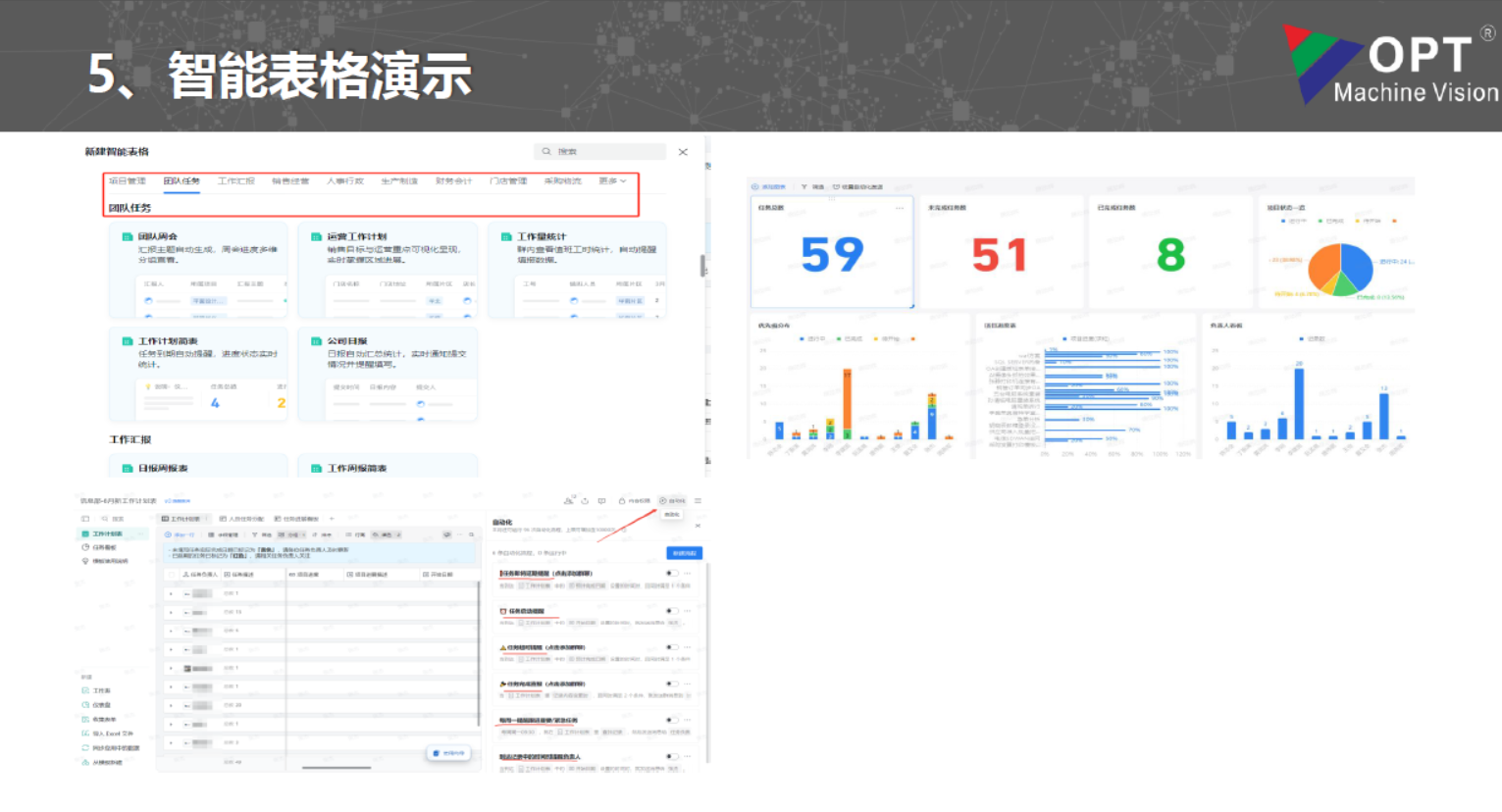
Task: Select the 生产制造 template tab
Action: click(x=399, y=180)
